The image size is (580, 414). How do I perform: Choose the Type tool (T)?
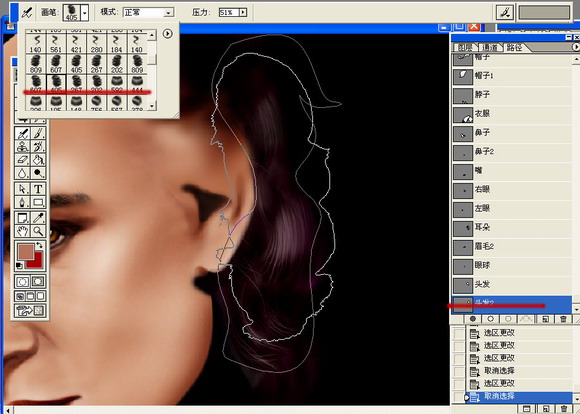tap(38, 189)
